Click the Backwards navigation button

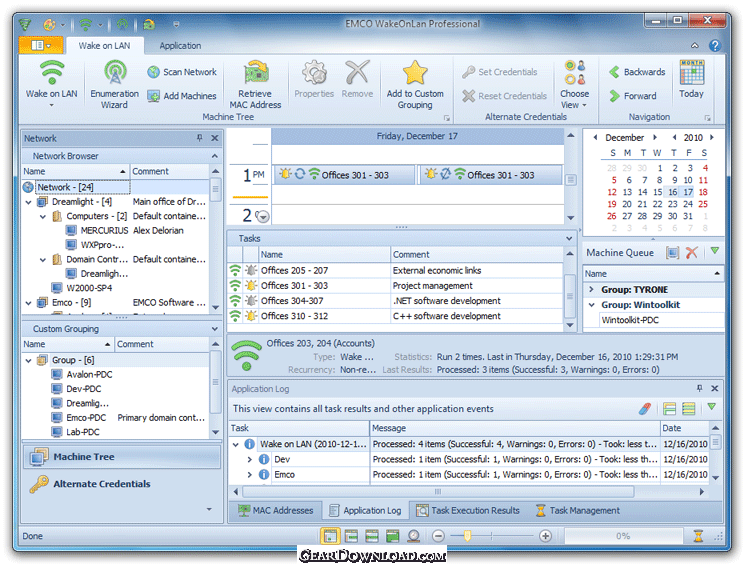coord(637,72)
